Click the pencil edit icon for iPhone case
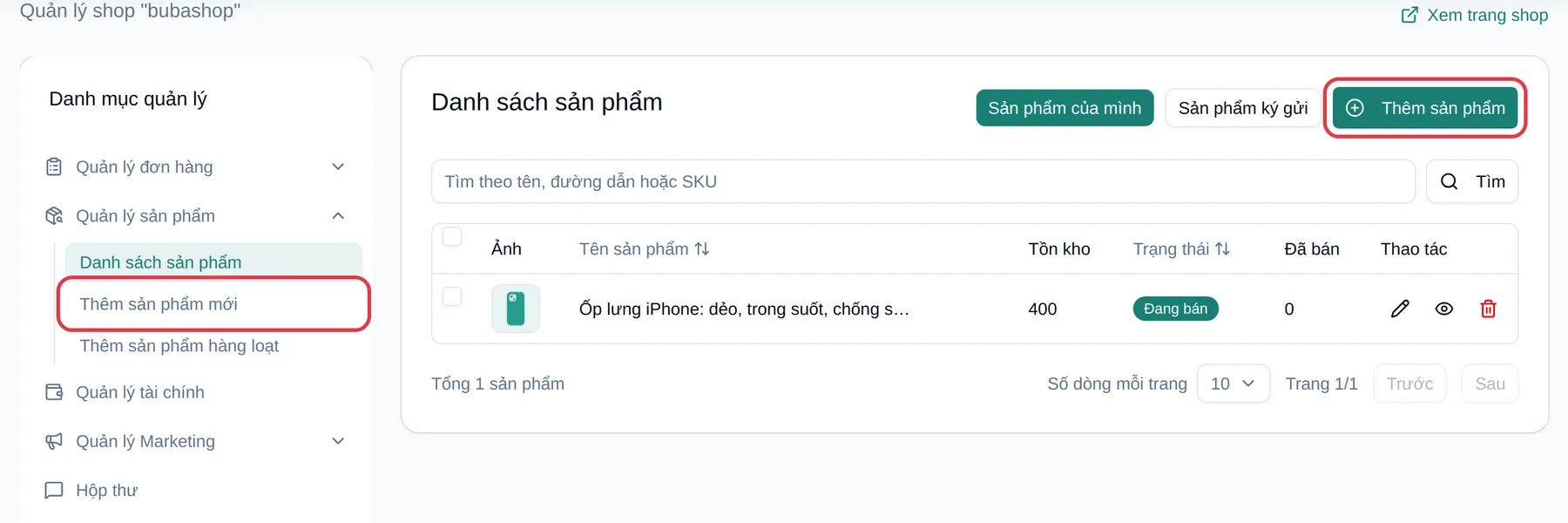 1400,309
